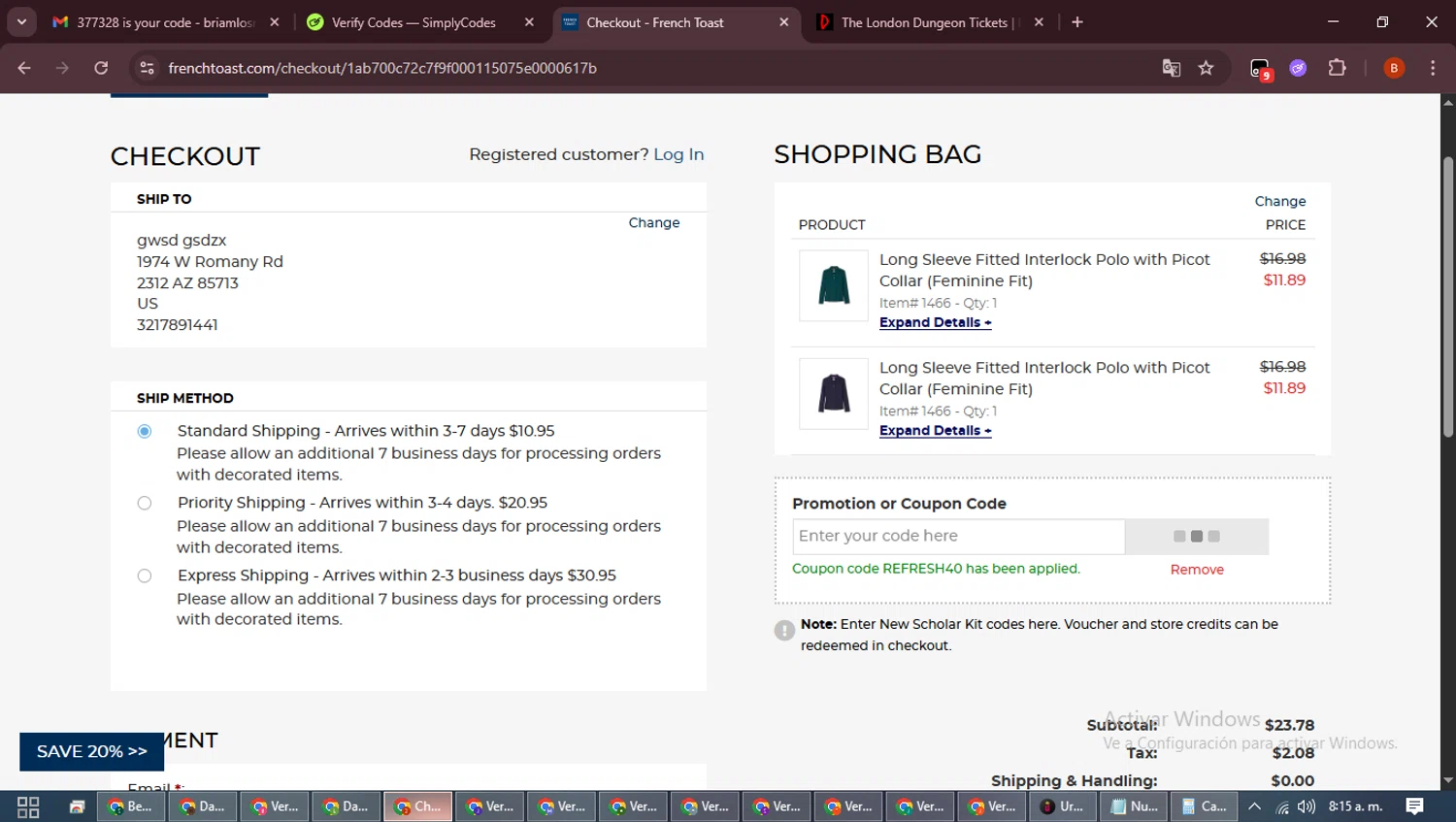Open a new browser tab
Viewport: 1456px width, 822px height.
(x=1077, y=22)
